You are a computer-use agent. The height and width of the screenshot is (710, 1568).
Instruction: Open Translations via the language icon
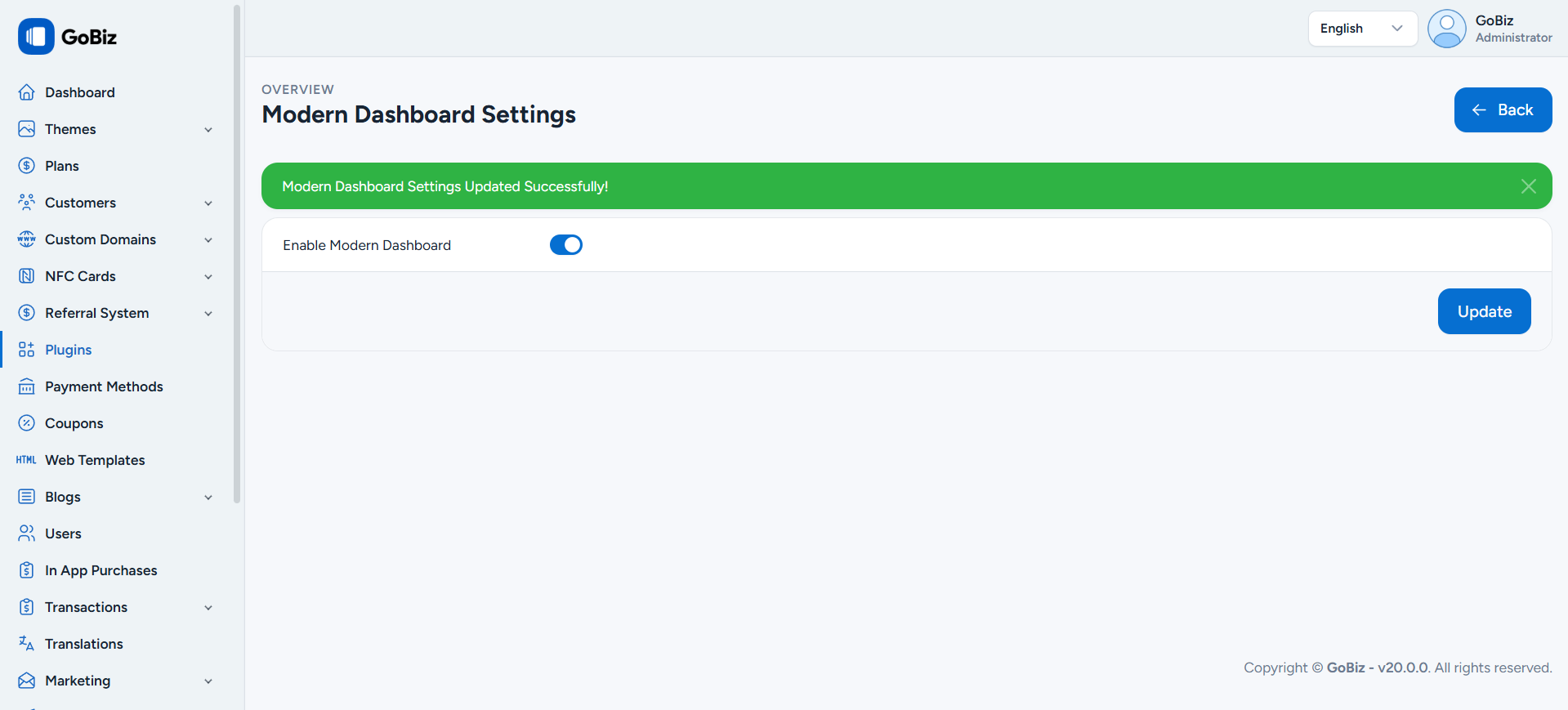tap(25, 644)
